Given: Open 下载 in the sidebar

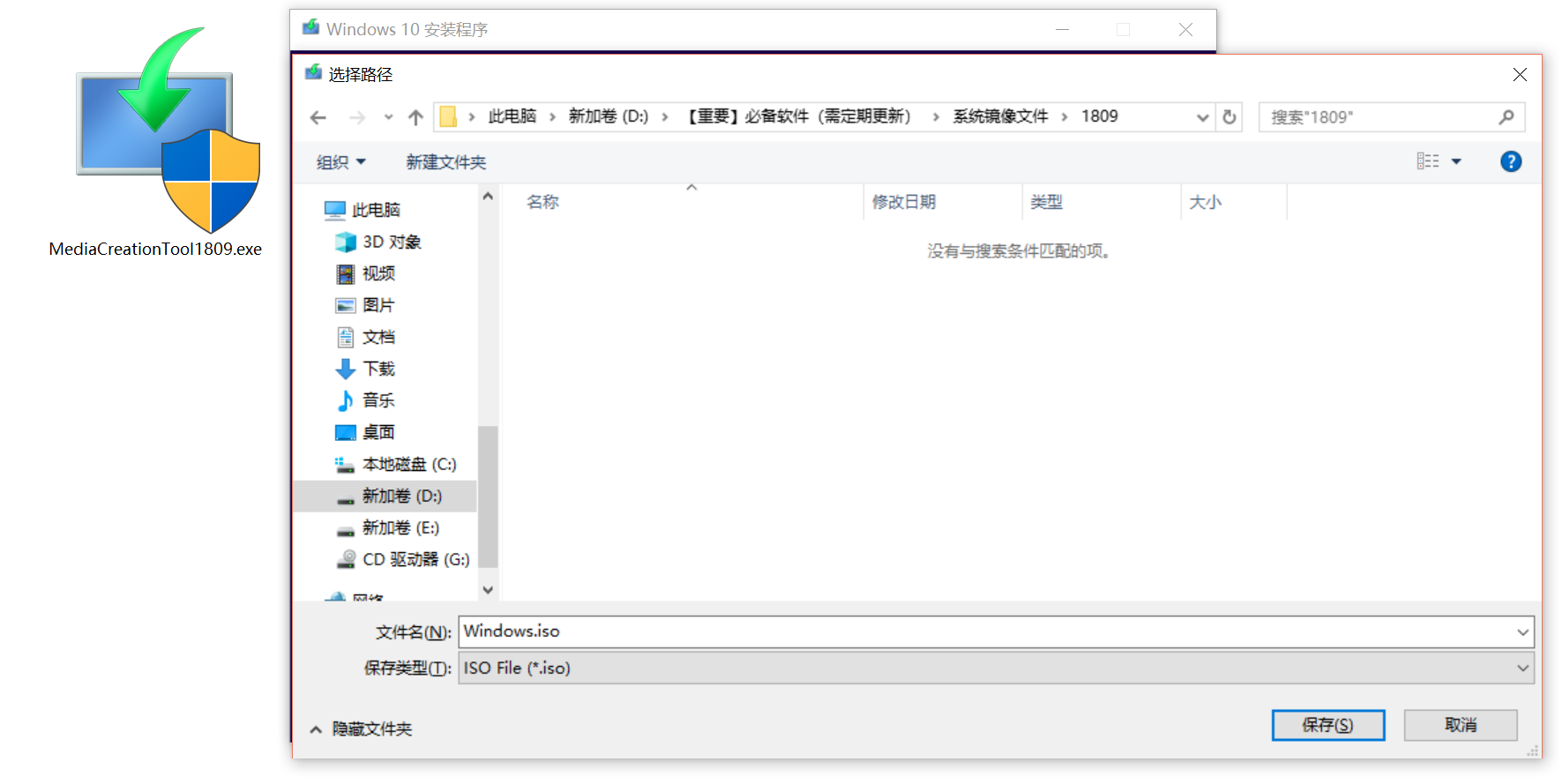Looking at the screenshot, I should (x=366, y=369).
